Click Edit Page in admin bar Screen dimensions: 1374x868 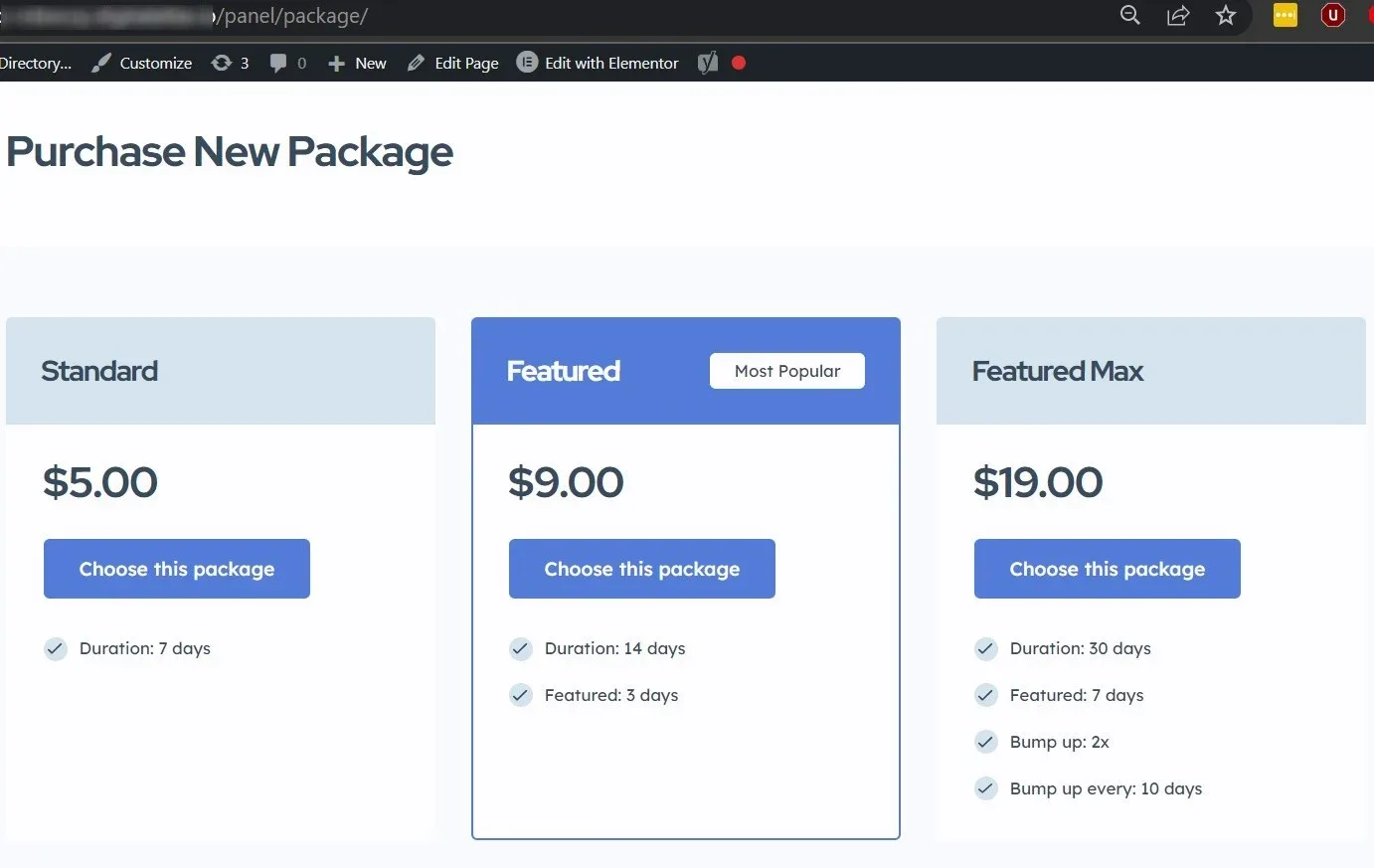[453, 63]
